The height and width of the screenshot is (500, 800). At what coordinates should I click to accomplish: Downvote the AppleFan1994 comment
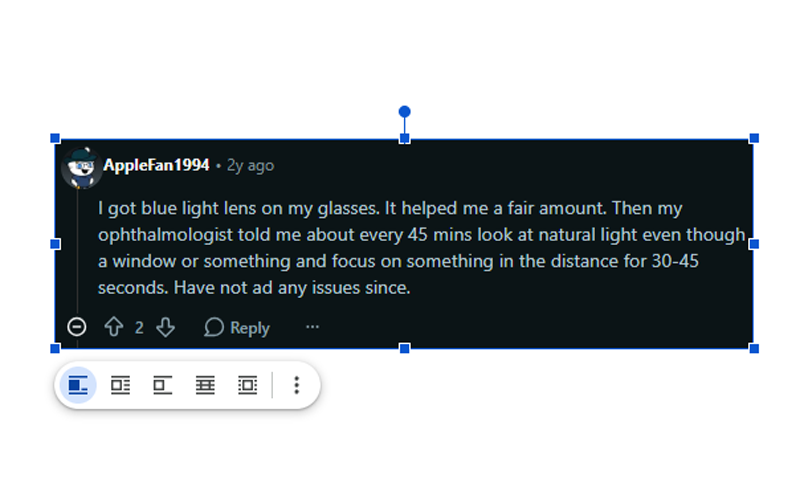coord(166,327)
